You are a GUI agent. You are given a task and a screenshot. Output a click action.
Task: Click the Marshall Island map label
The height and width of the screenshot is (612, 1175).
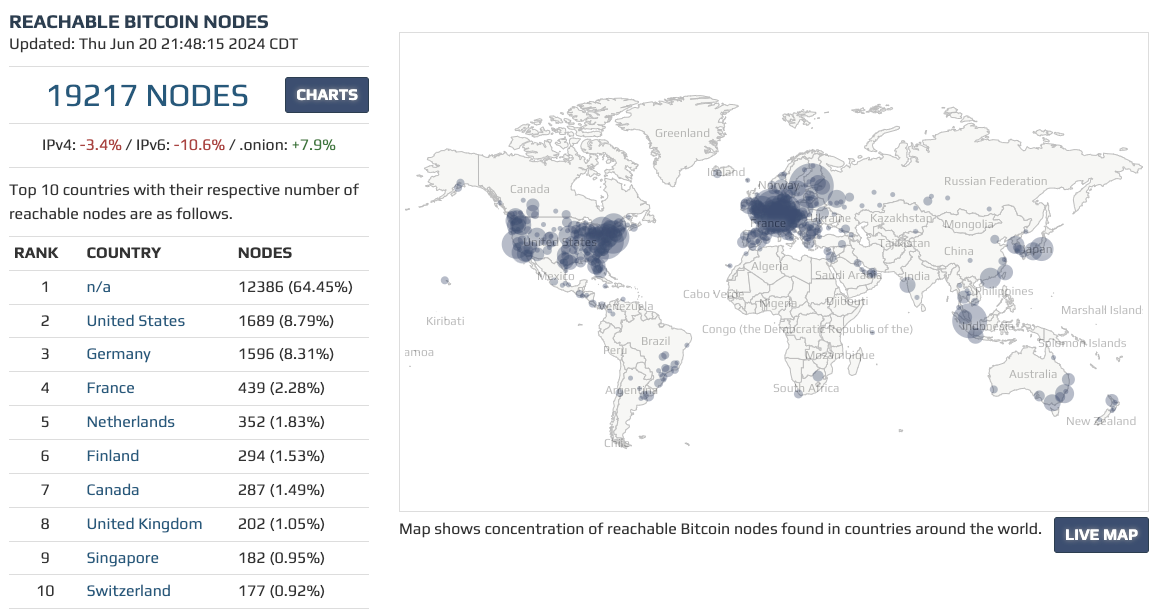point(1101,310)
